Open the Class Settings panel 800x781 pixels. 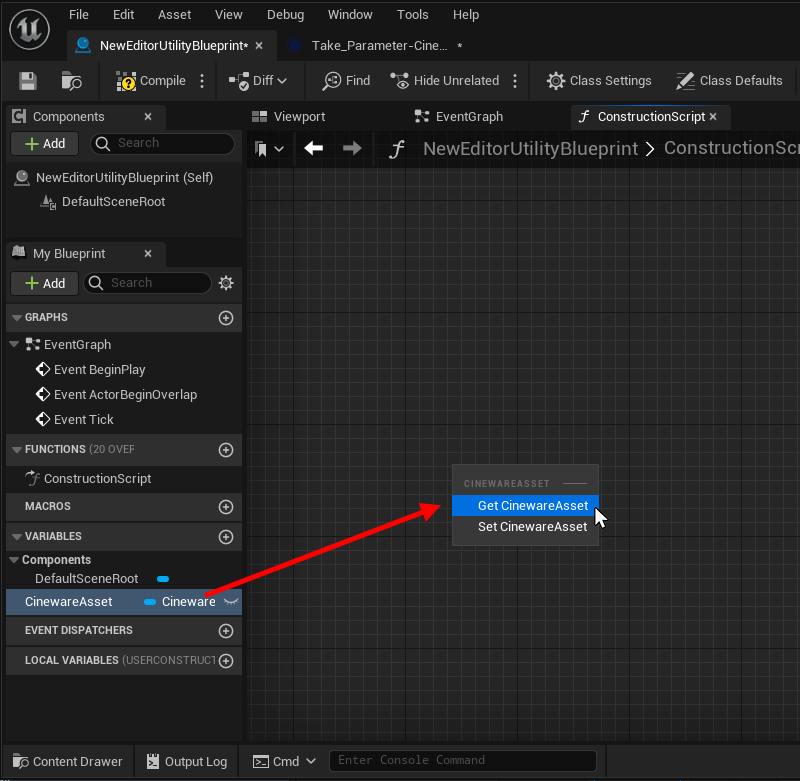point(599,81)
